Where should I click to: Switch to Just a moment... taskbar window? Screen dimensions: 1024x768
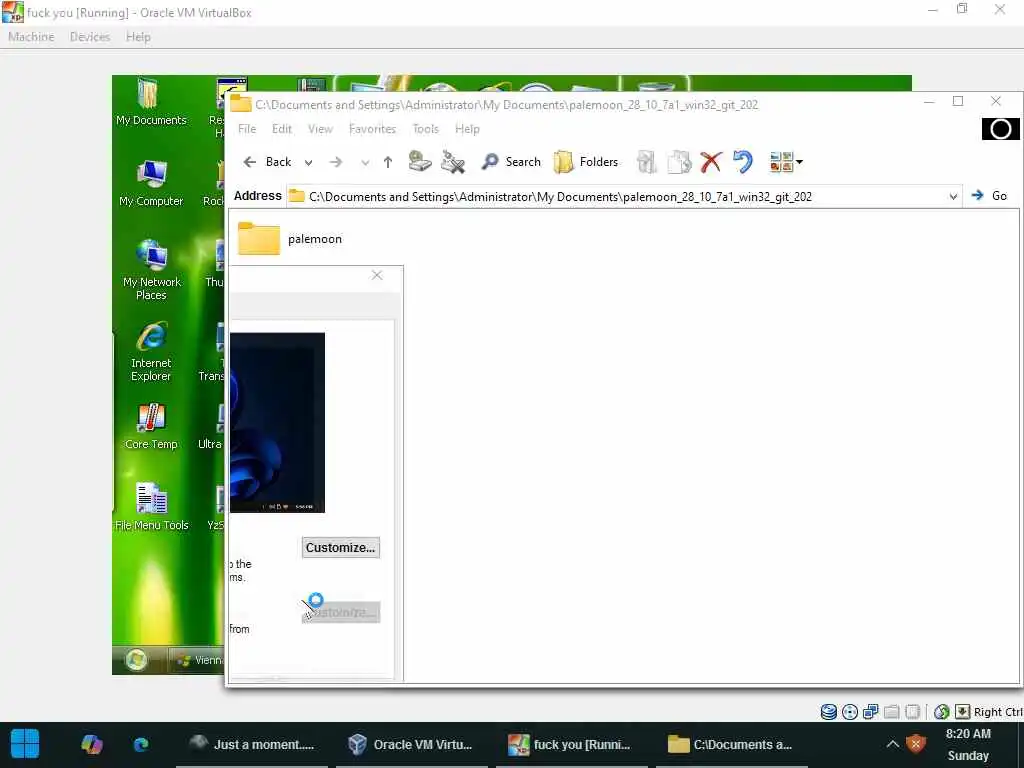(251, 744)
